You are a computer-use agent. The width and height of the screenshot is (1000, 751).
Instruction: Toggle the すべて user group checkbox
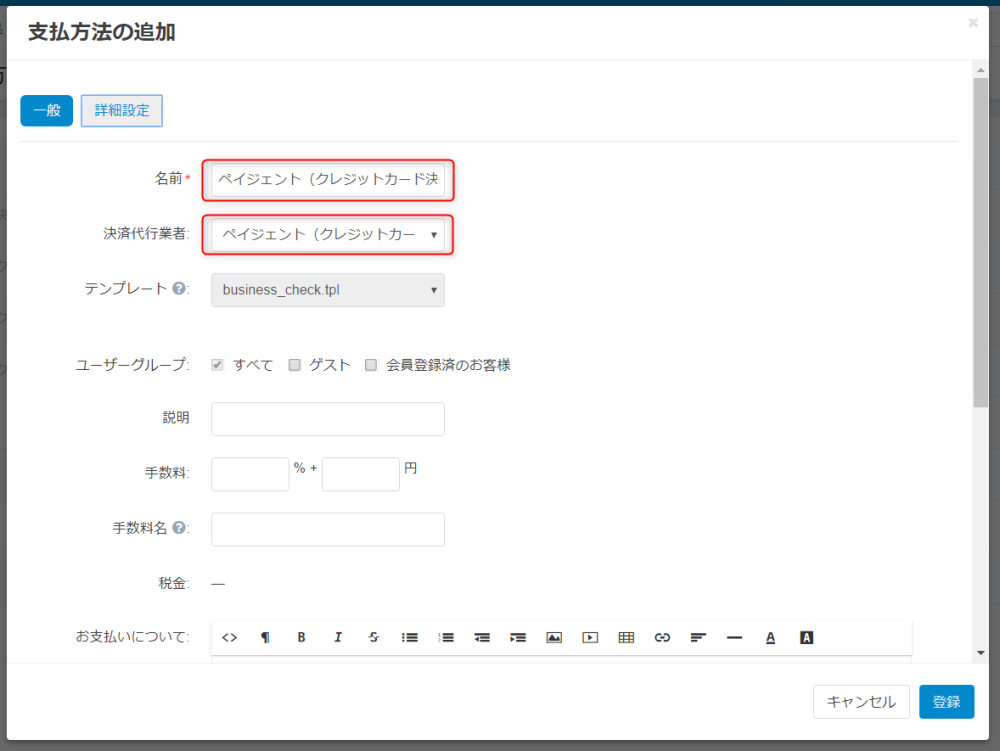217,365
